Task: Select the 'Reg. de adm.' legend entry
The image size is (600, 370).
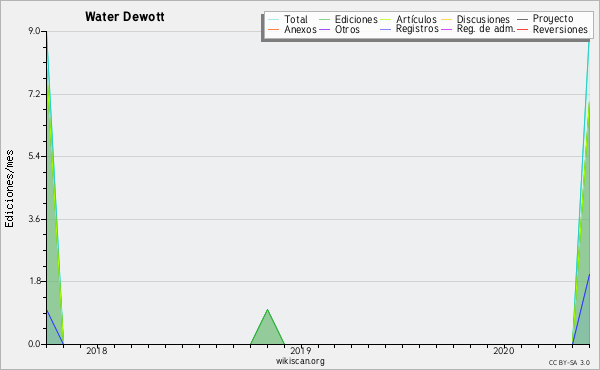Action: click(478, 29)
